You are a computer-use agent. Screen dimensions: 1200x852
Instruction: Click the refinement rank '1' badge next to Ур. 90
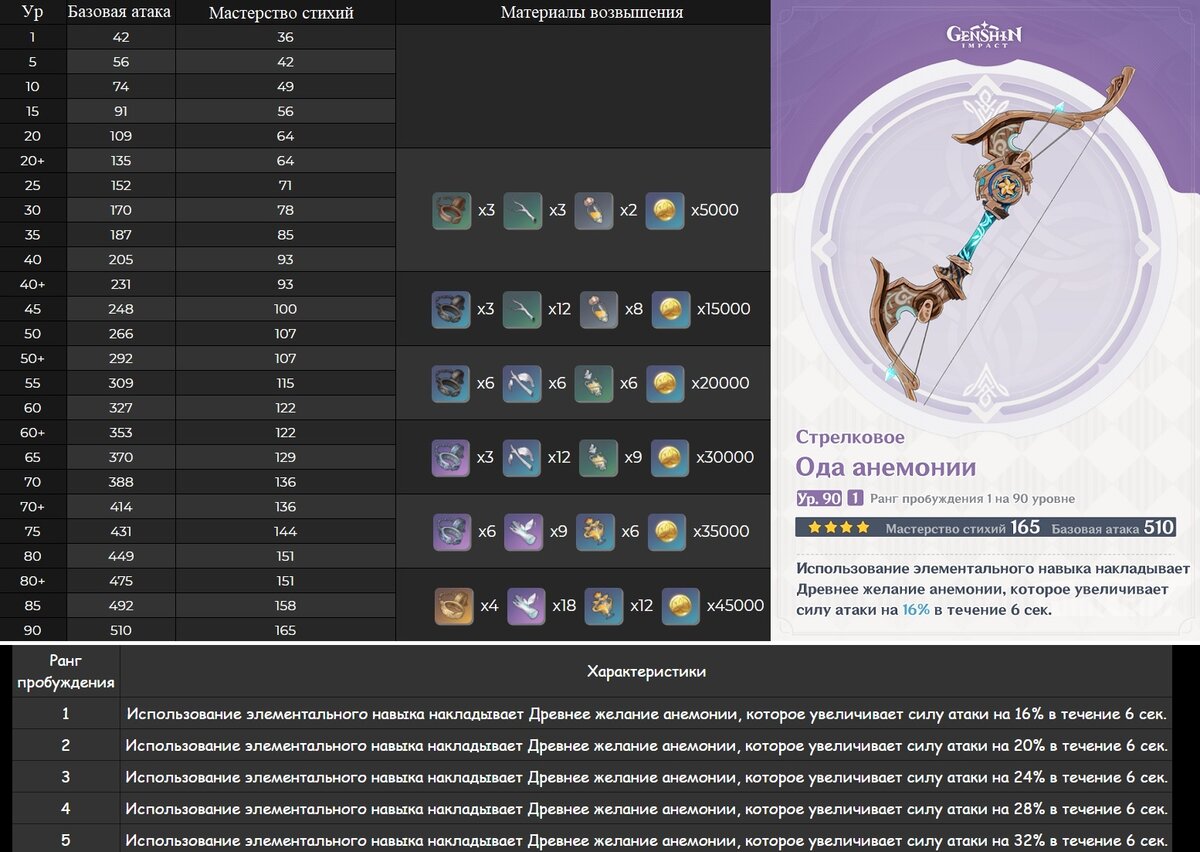pos(856,499)
